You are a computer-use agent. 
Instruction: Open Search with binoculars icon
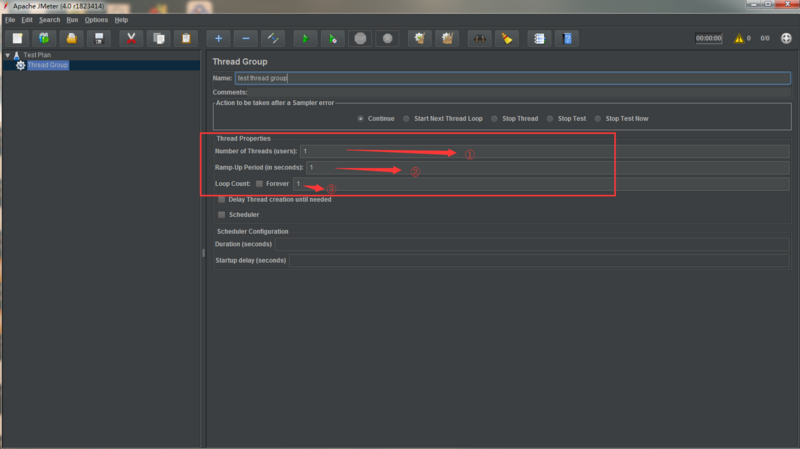point(480,38)
